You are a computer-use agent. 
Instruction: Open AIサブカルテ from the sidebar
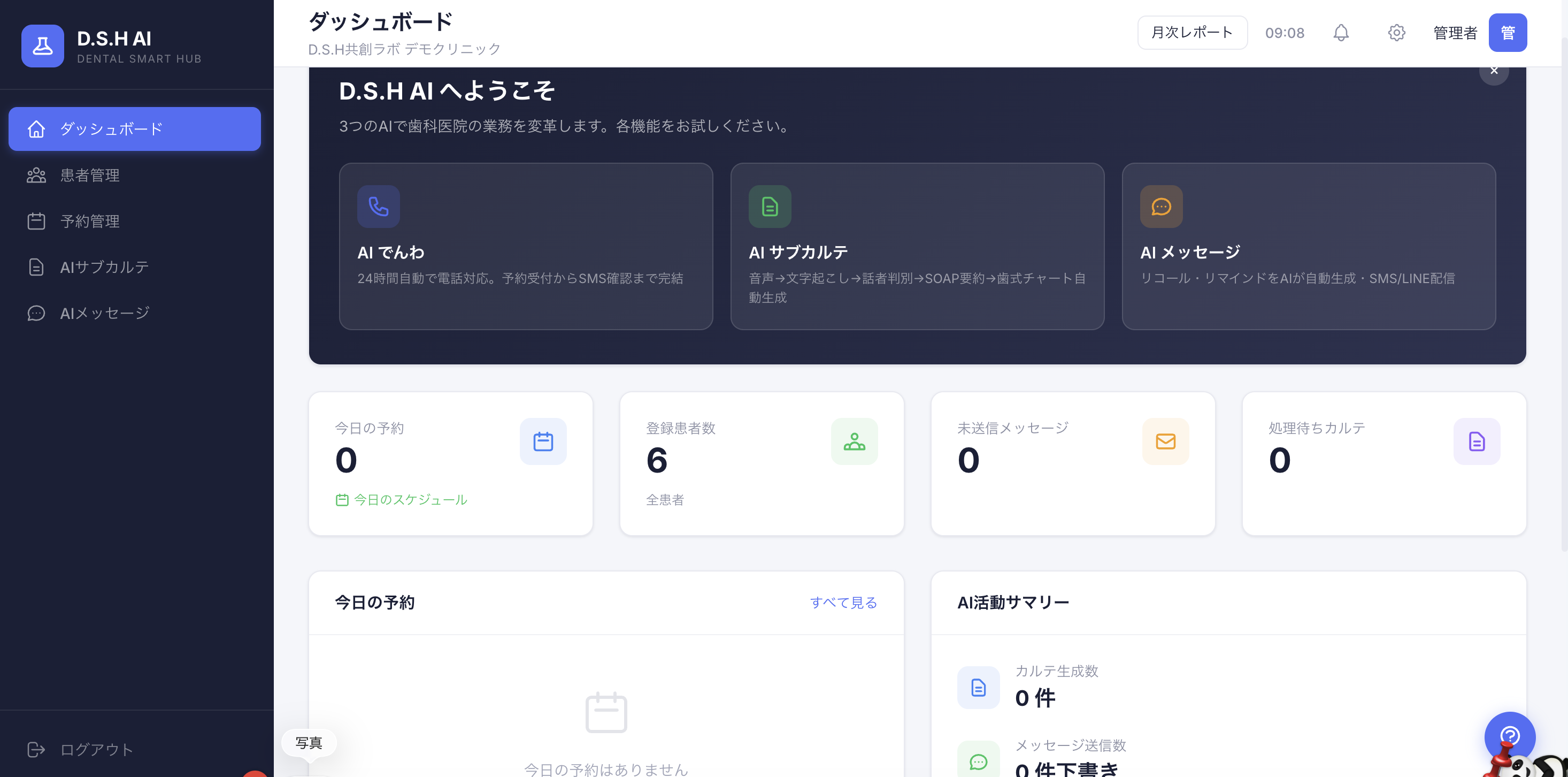(x=135, y=266)
